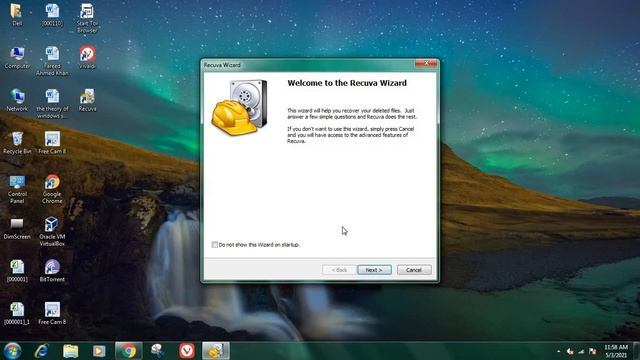Viewport: 640px width, 360px height.
Task: Open the taskbar clock showing 11:58 AM
Action: (616, 351)
